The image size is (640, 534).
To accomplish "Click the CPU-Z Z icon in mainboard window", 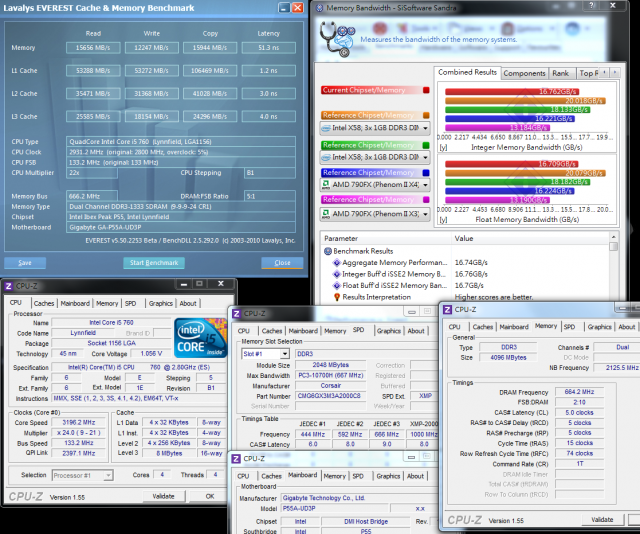I will (x=236, y=458).
